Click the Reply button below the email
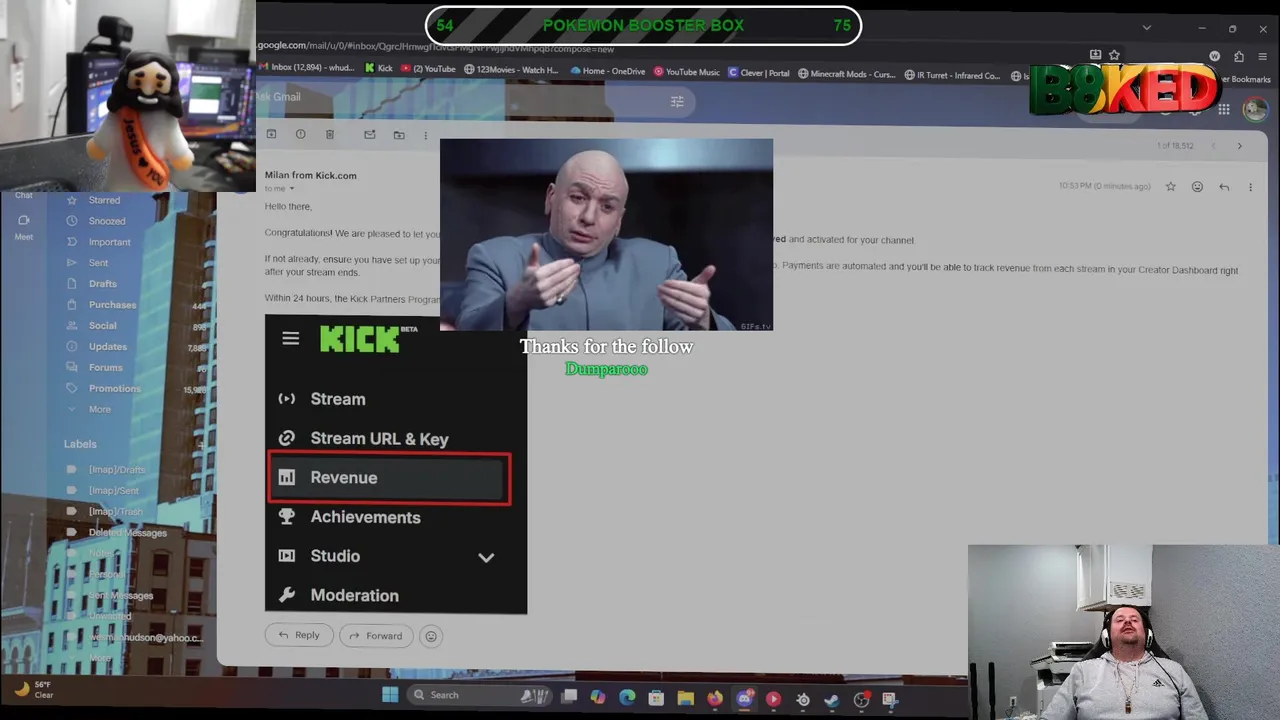The height and width of the screenshot is (720, 1280). click(x=299, y=635)
